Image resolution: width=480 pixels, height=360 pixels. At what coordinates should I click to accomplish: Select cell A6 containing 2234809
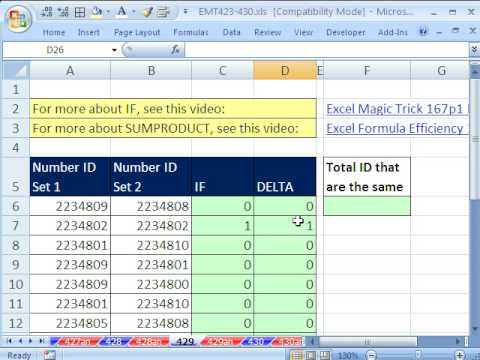[70, 206]
